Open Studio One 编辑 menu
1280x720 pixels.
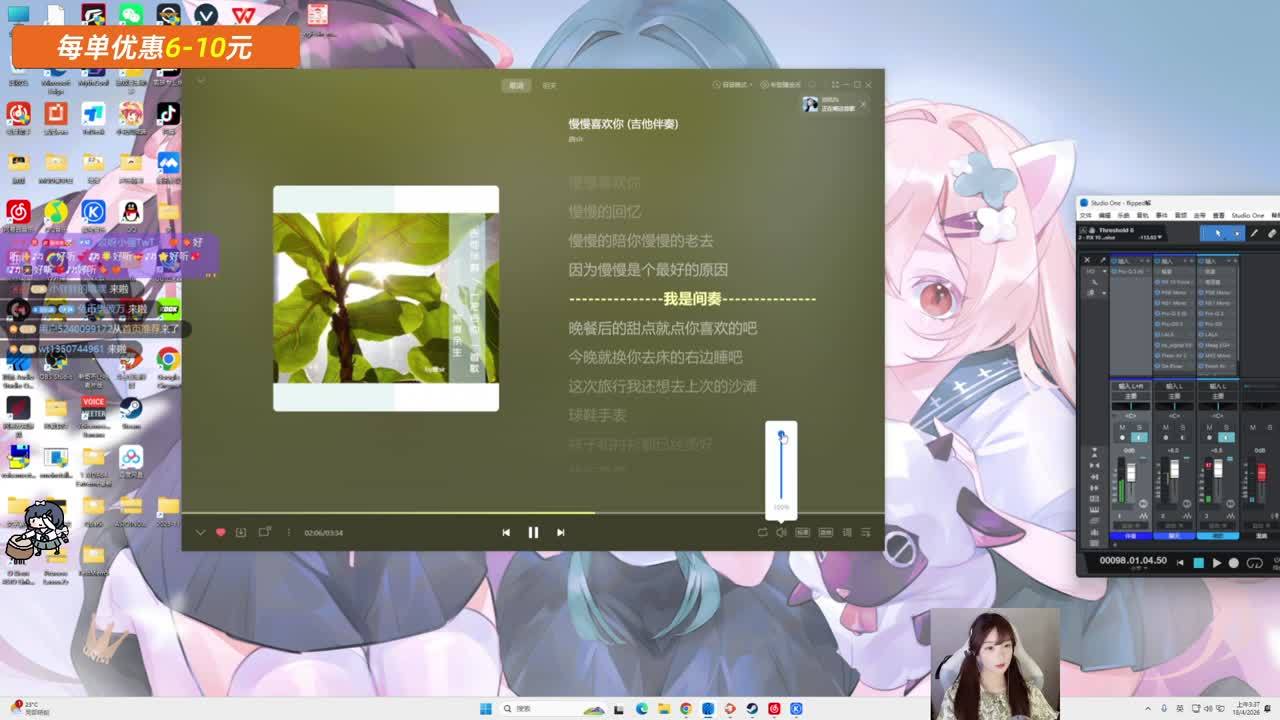1105,215
